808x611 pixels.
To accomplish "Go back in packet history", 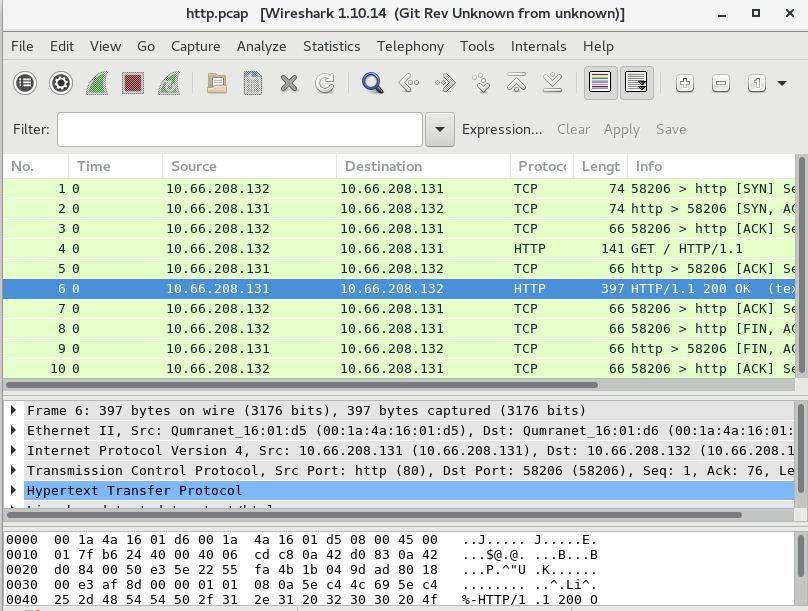I will click(x=409, y=83).
